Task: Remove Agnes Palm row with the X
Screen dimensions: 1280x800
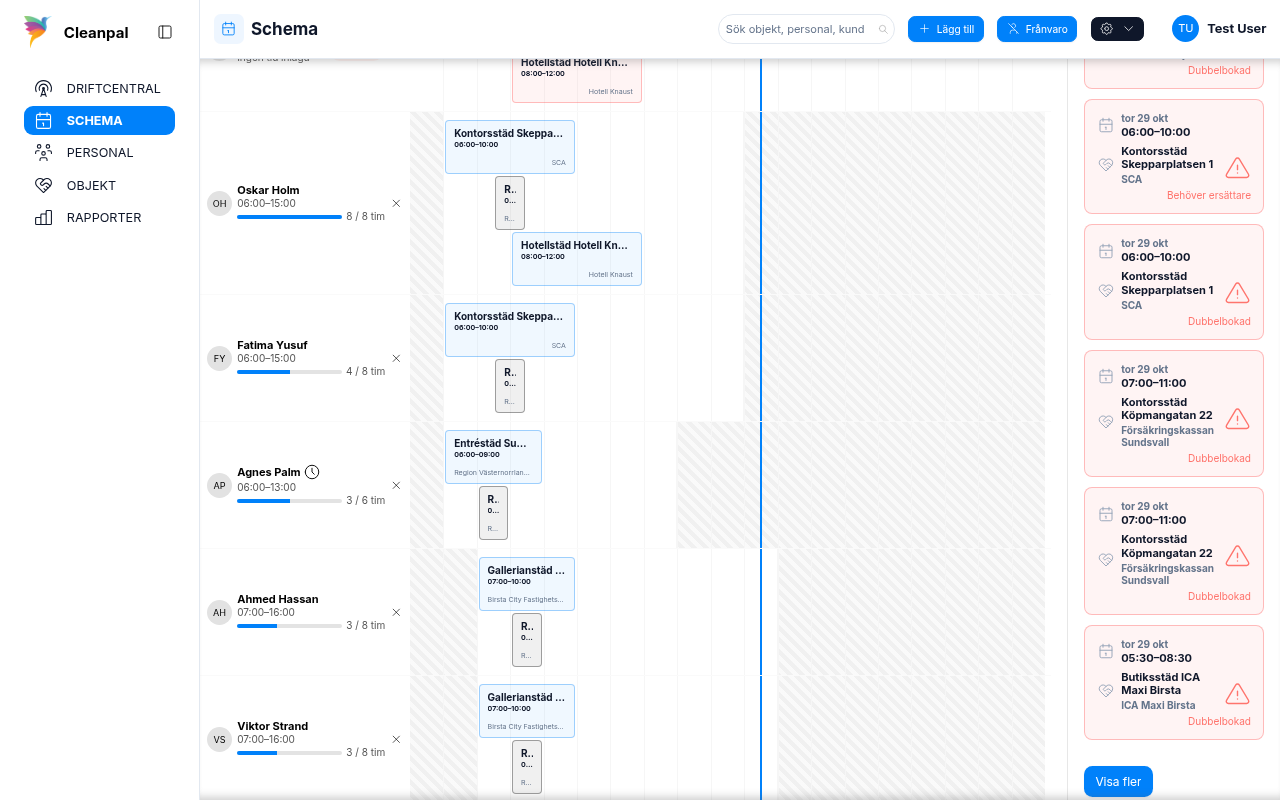Action: click(x=396, y=485)
